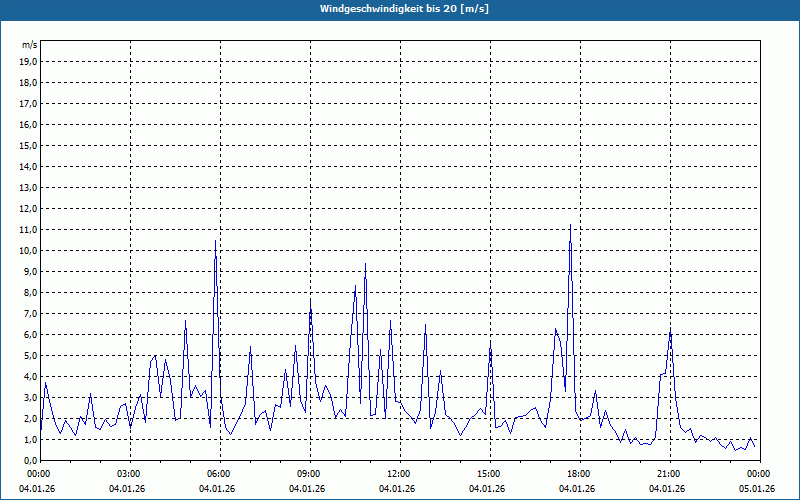The image size is (800, 500).
Task: Click the 06:00 time label on x-axis
Action: click(218, 473)
